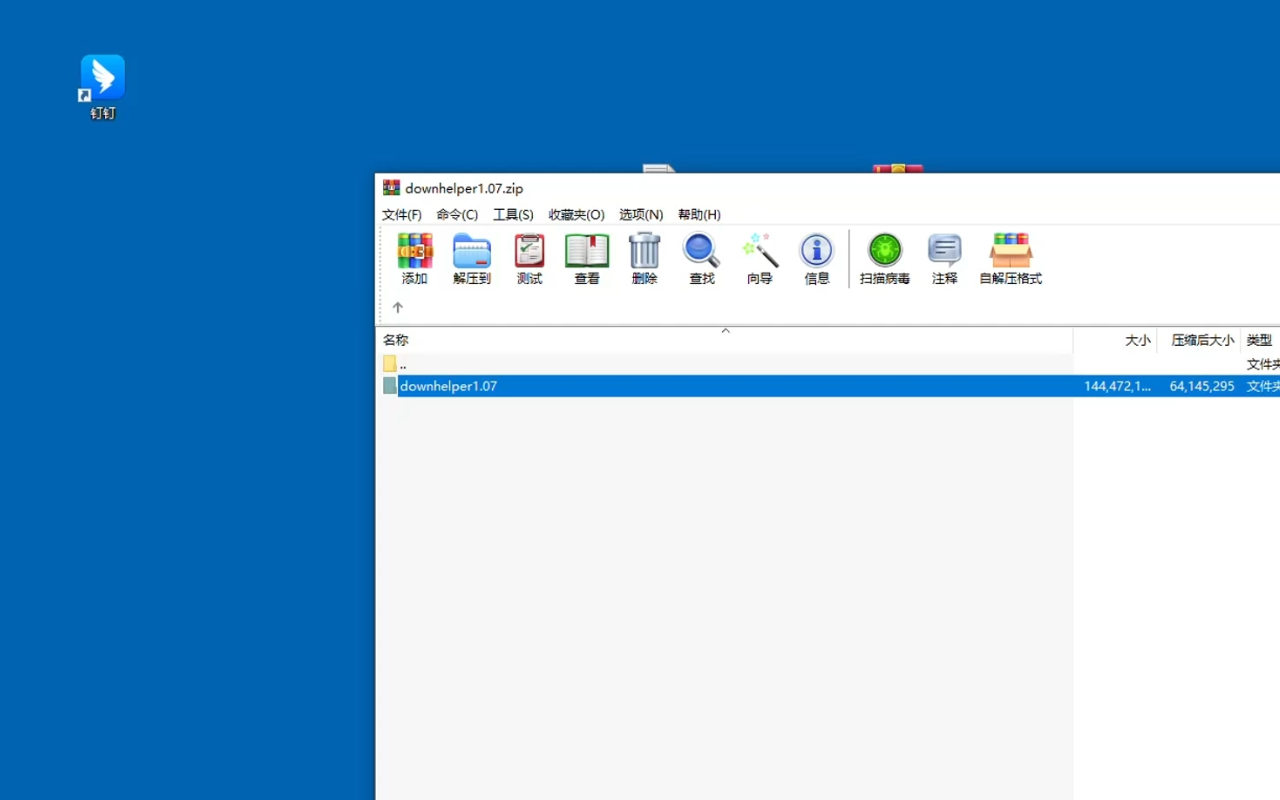
Task: Click the WinRAR title bar app icon
Action: (391, 188)
